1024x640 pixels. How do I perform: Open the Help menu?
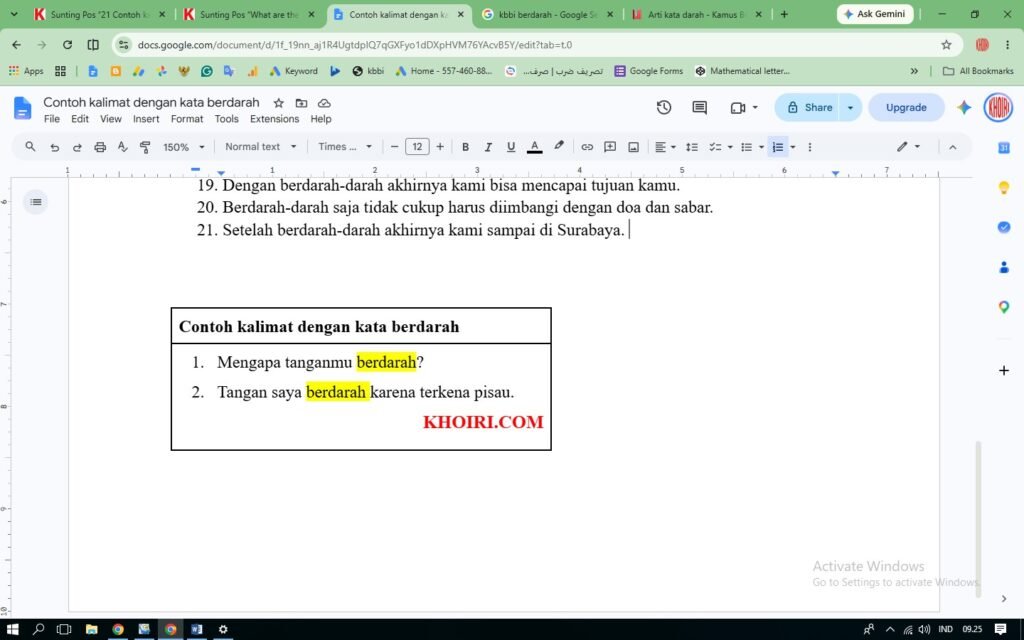321,119
